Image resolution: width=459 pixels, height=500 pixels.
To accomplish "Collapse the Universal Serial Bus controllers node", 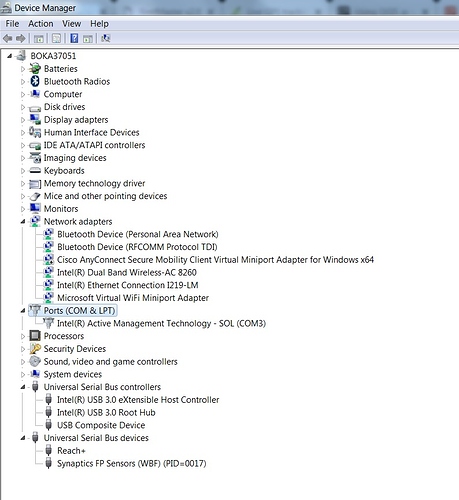I will pos(23,387).
